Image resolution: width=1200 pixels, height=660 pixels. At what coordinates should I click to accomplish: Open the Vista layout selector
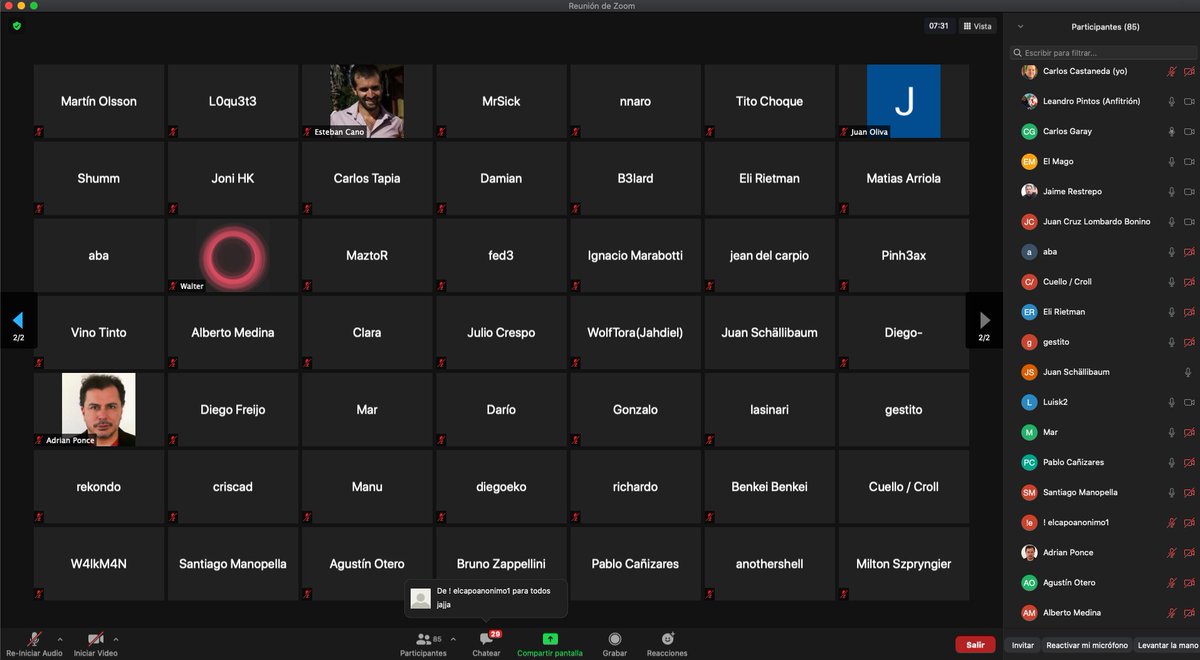(978, 26)
